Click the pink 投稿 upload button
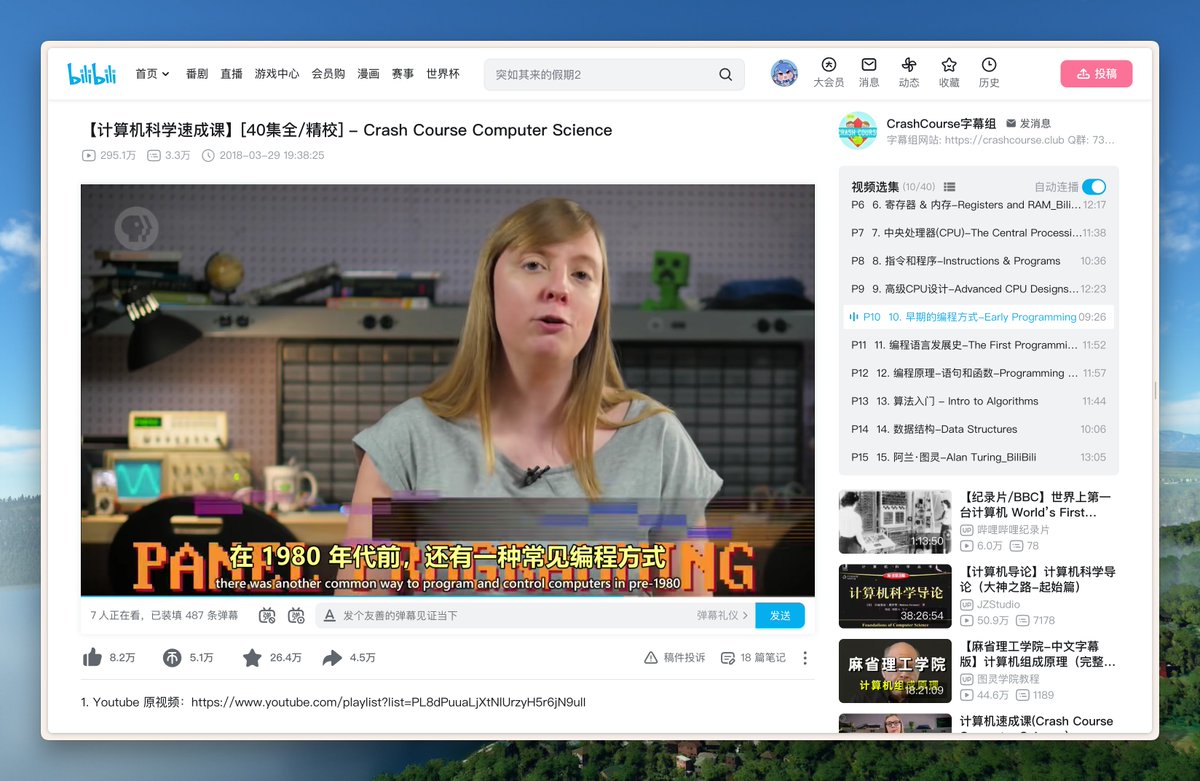Image resolution: width=1200 pixels, height=781 pixels. point(1096,74)
